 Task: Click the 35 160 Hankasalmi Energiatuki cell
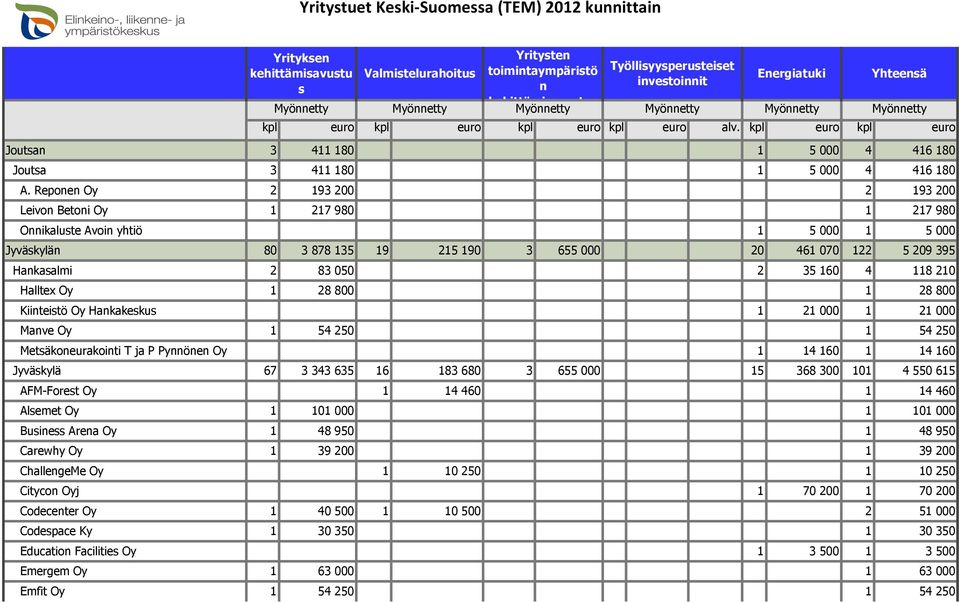pyautogui.click(x=804, y=270)
